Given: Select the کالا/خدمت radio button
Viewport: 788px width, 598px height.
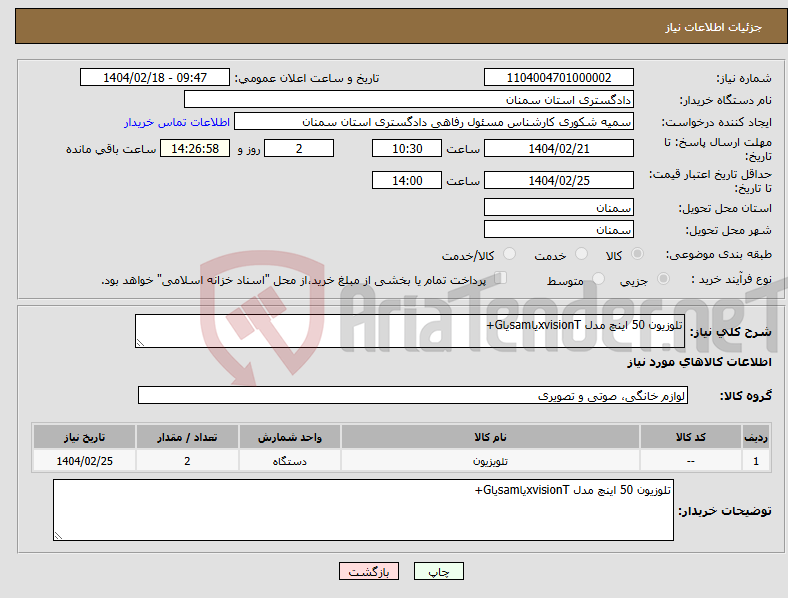Looking at the screenshot, I should tap(510, 254).
